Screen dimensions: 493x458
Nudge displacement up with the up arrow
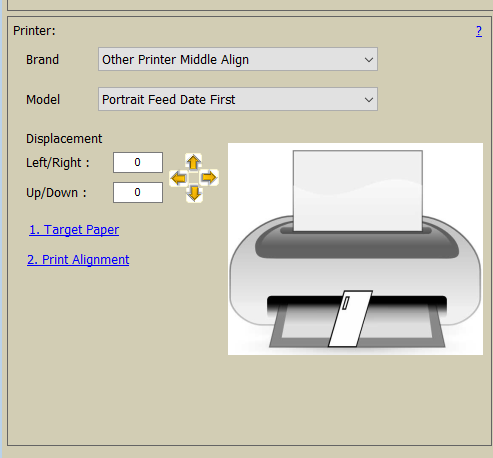194,162
